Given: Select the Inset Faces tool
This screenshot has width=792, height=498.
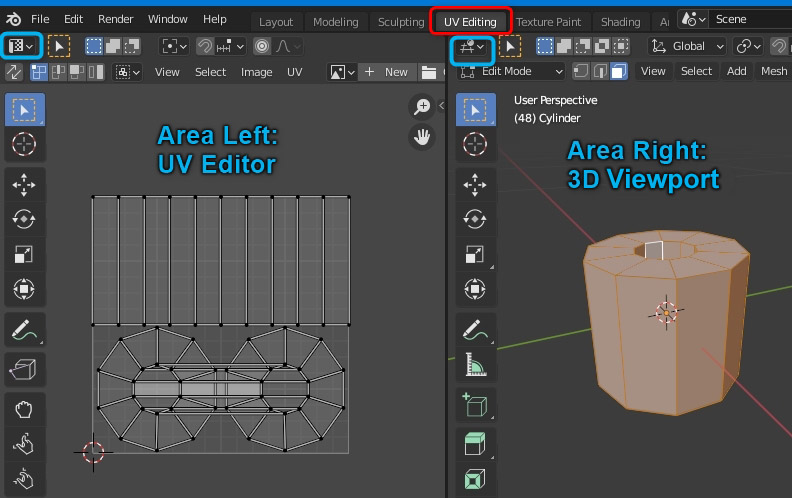Looking at the screenshot, I should point(474,478).
